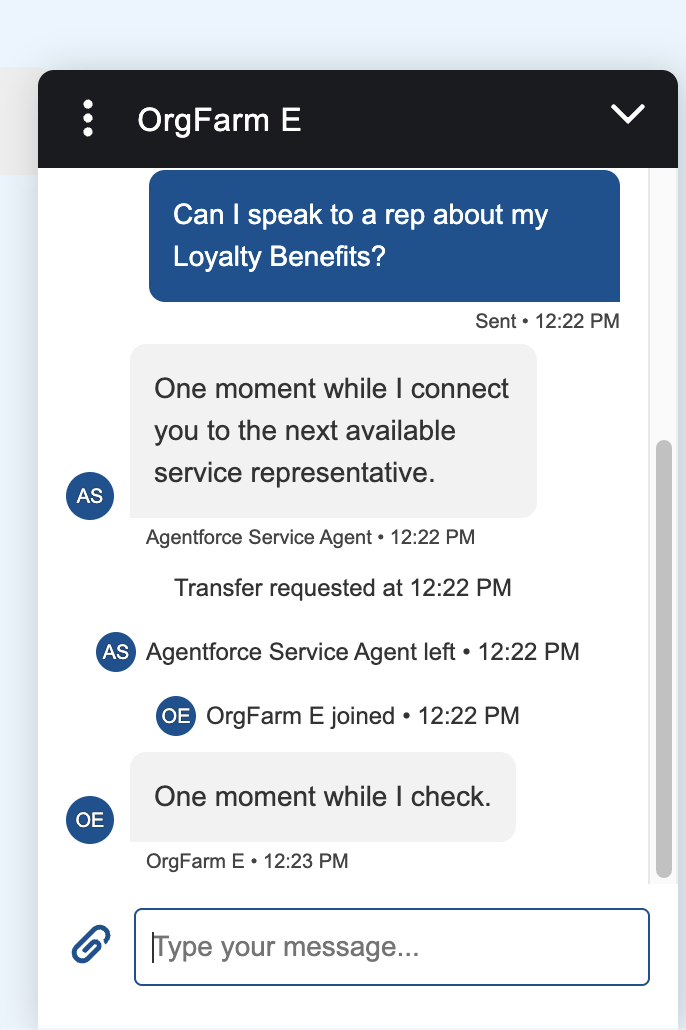
Task: Click the AS avatar on the agent left line
Action: (116, 652)
